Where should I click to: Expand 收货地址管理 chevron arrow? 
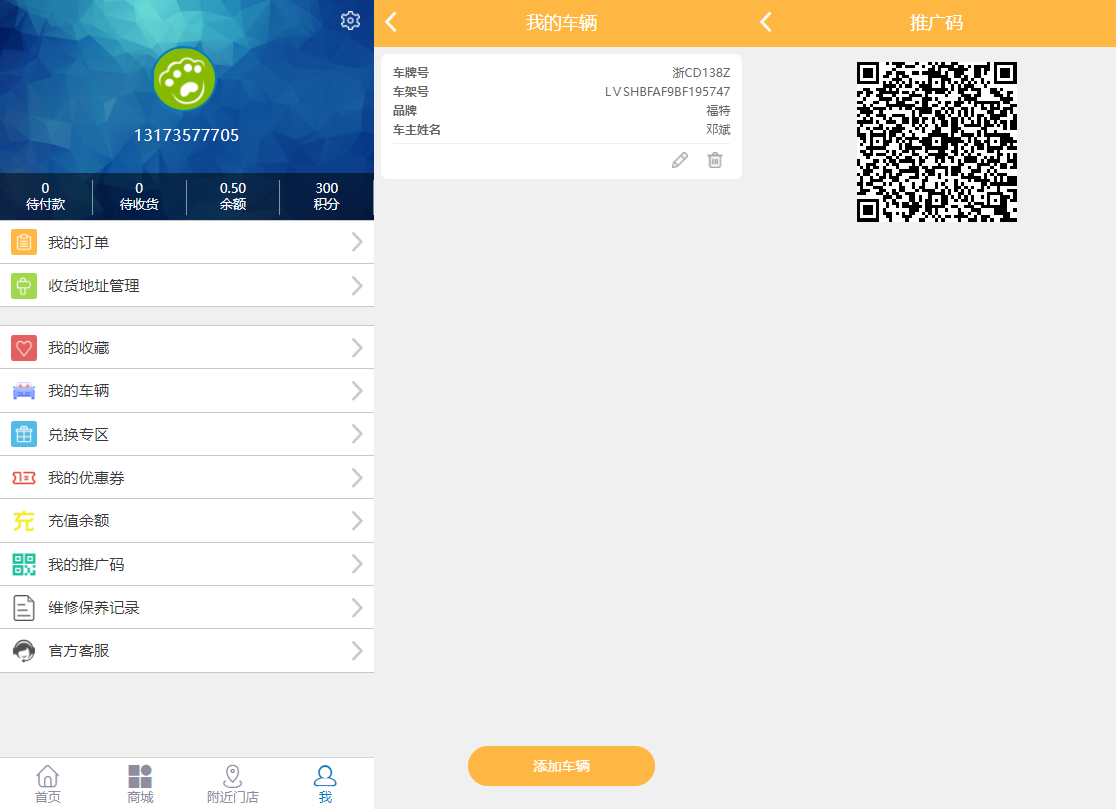tap(357, 286)
